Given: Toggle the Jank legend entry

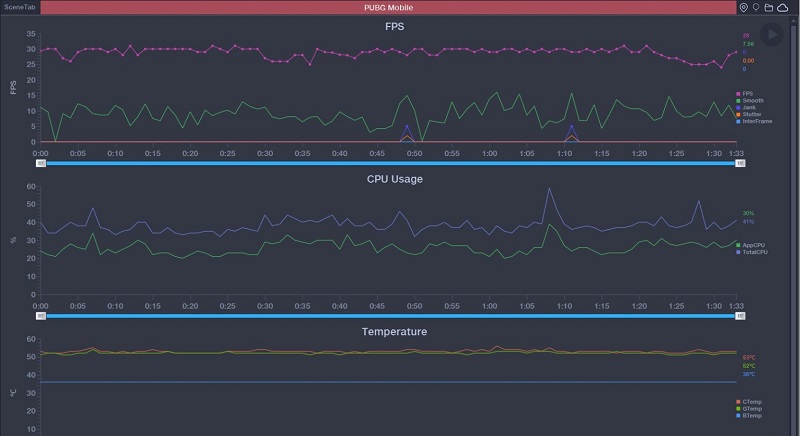Looking at the screenshot, I should 746,108.
